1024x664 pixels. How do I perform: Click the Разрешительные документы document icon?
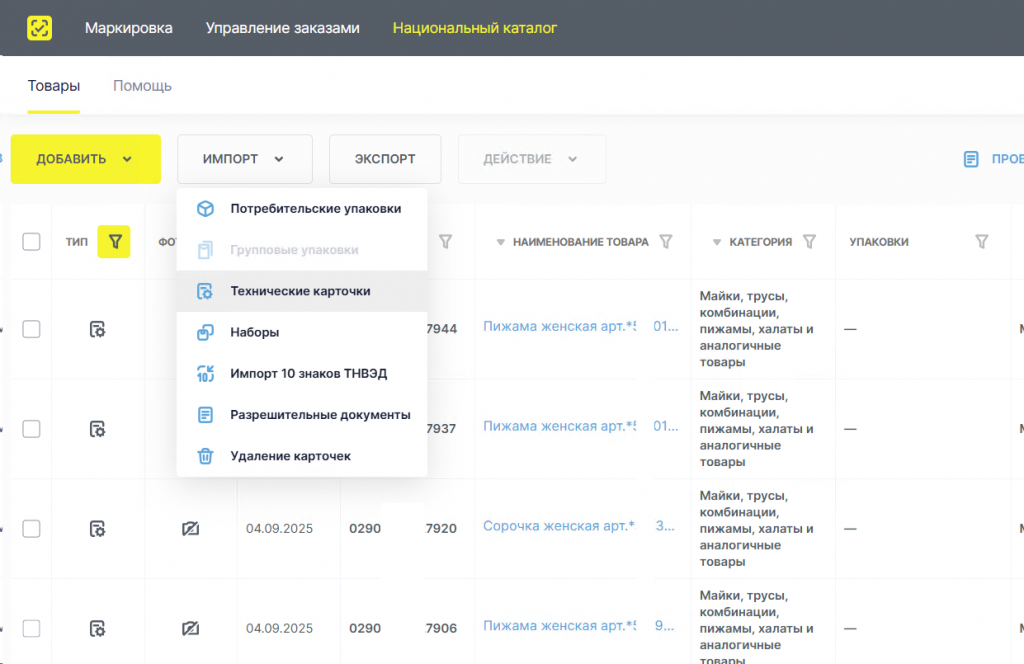(205, 415)
